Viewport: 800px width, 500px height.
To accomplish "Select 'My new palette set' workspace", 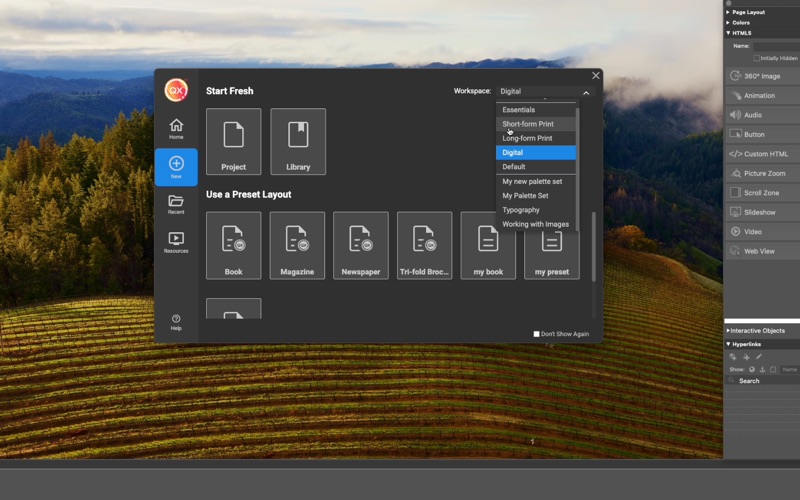I will pos(536,182).
